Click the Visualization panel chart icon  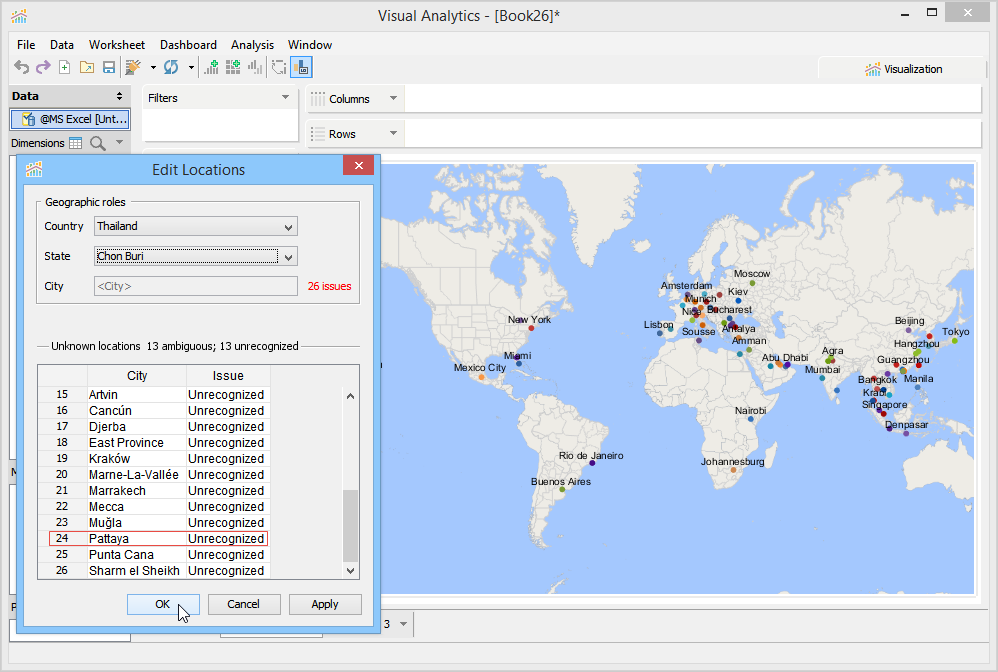coord(873,69)
